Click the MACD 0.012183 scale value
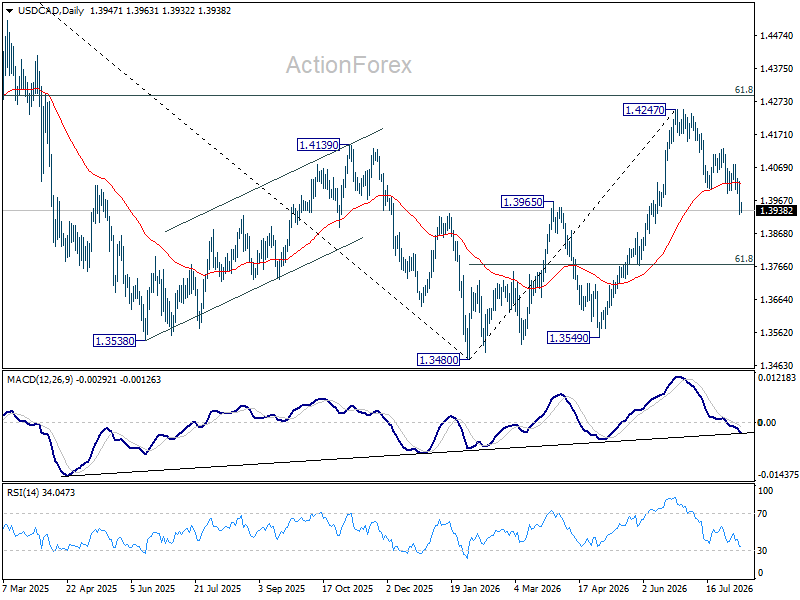 point(777,378)
